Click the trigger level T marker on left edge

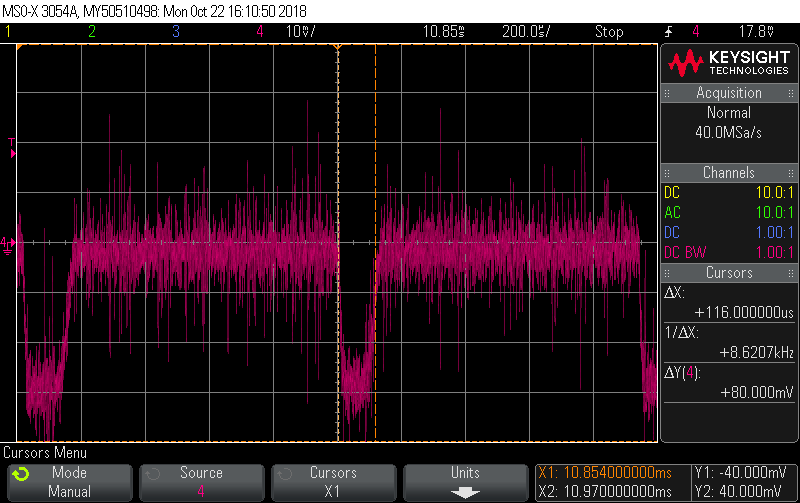click(12, 148)
